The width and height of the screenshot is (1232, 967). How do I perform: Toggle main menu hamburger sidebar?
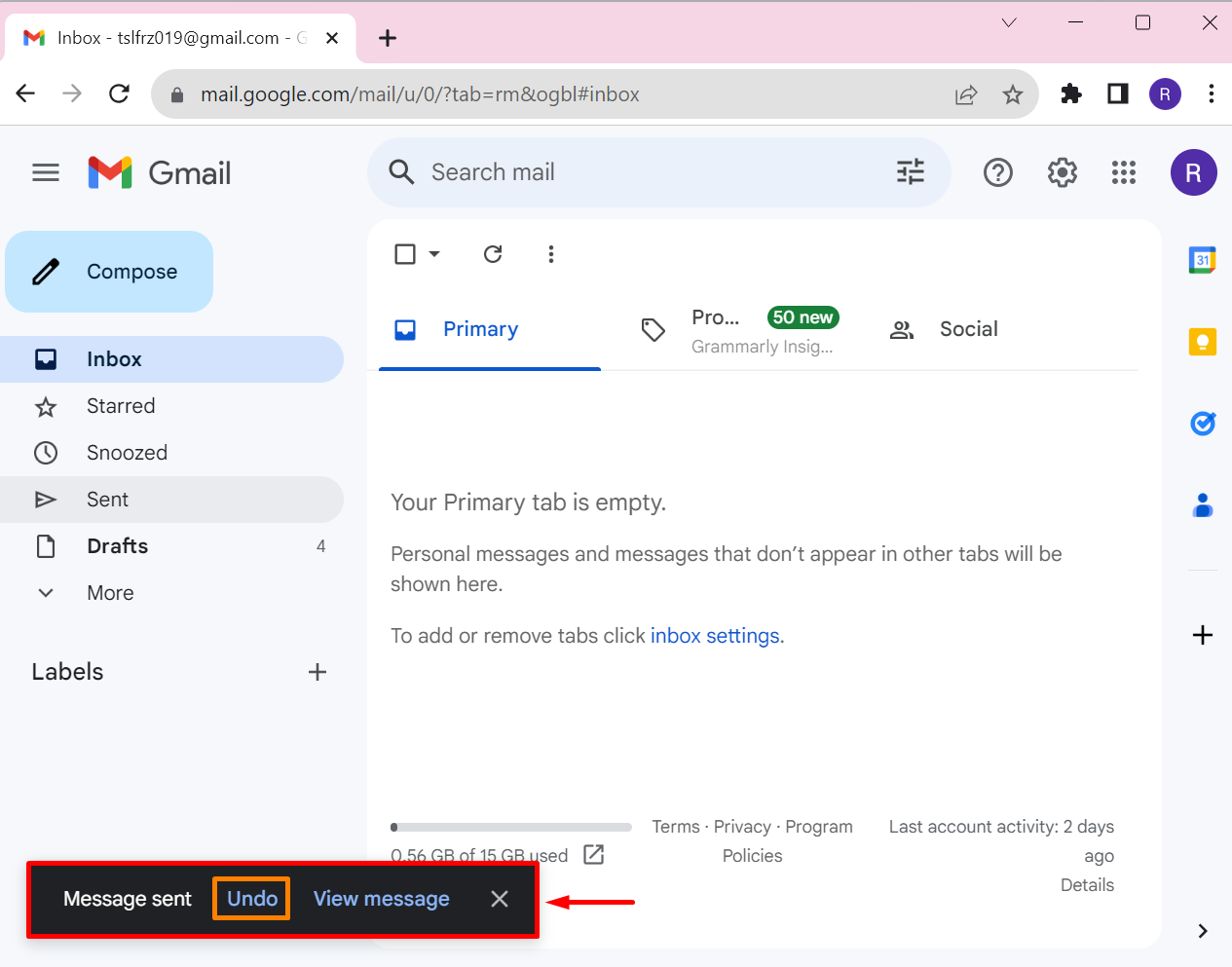pyautogui.click(x=46, y=173)
